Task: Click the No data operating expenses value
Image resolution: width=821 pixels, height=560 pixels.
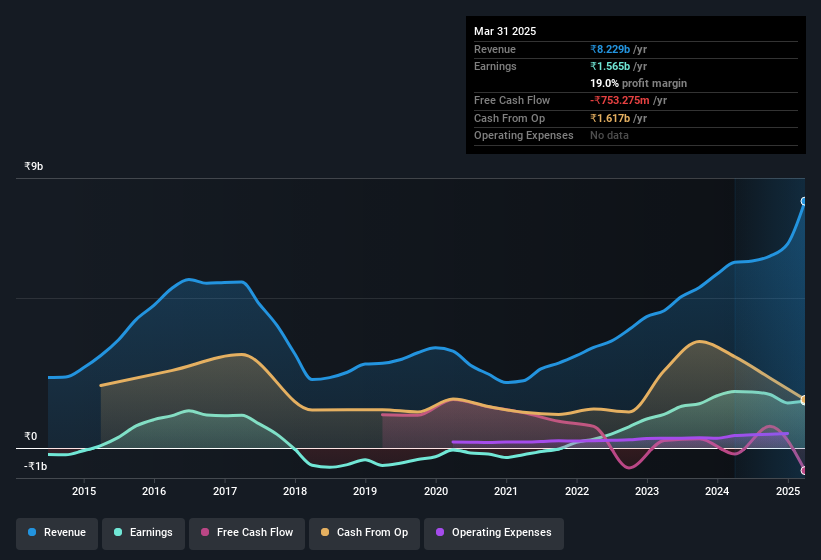Action: [x=609, y=136]
